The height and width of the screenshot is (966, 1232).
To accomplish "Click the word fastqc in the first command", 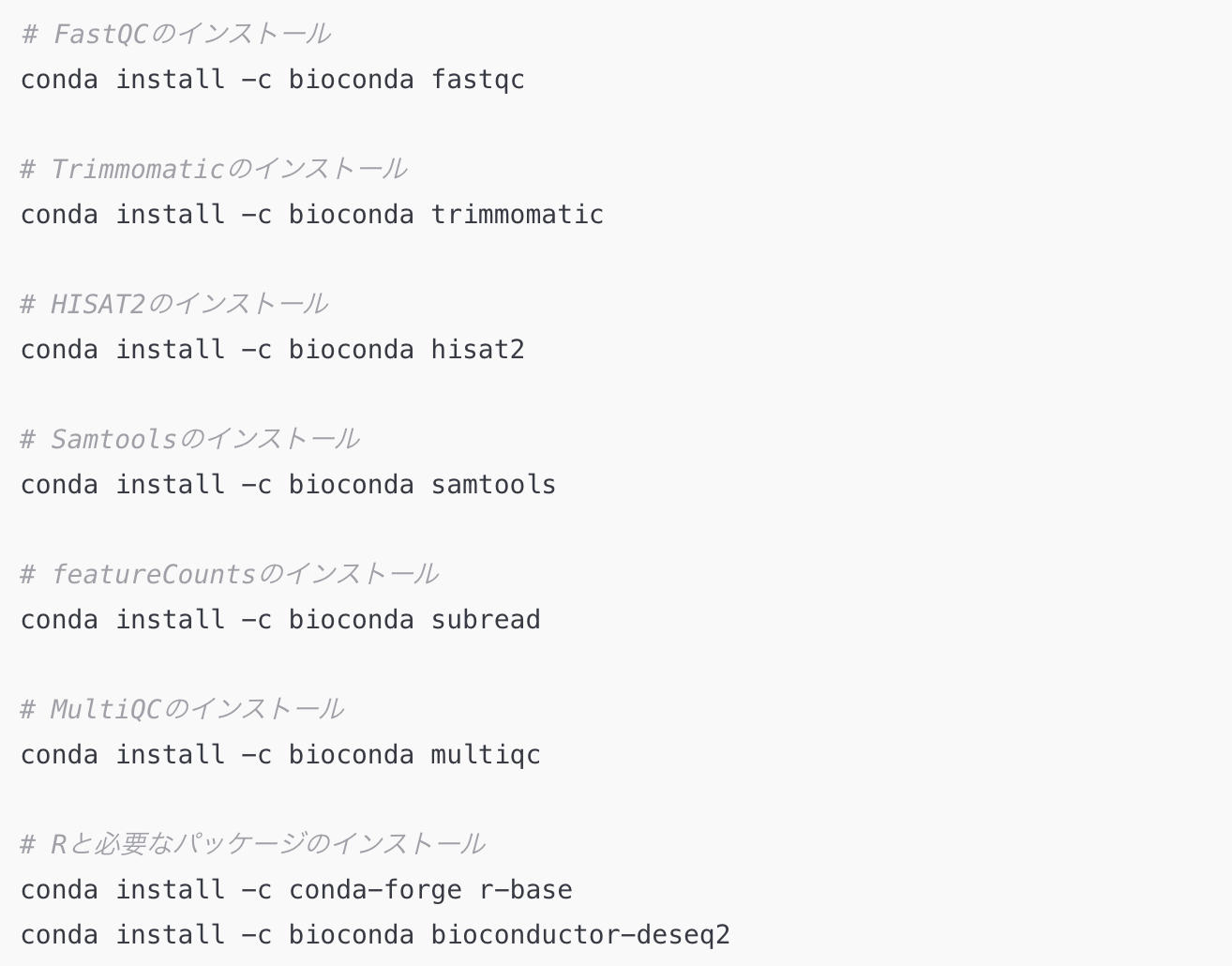I will click(477, 80).
